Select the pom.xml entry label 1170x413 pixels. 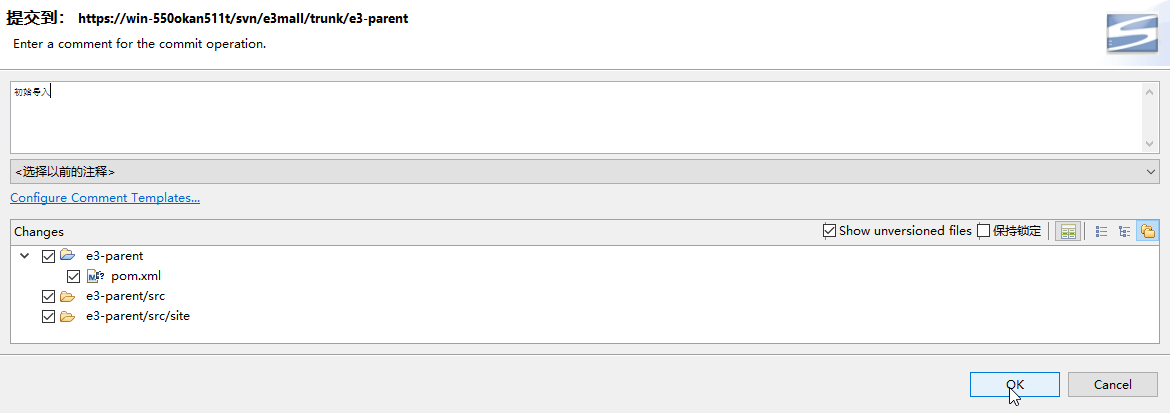click(135, 276)
